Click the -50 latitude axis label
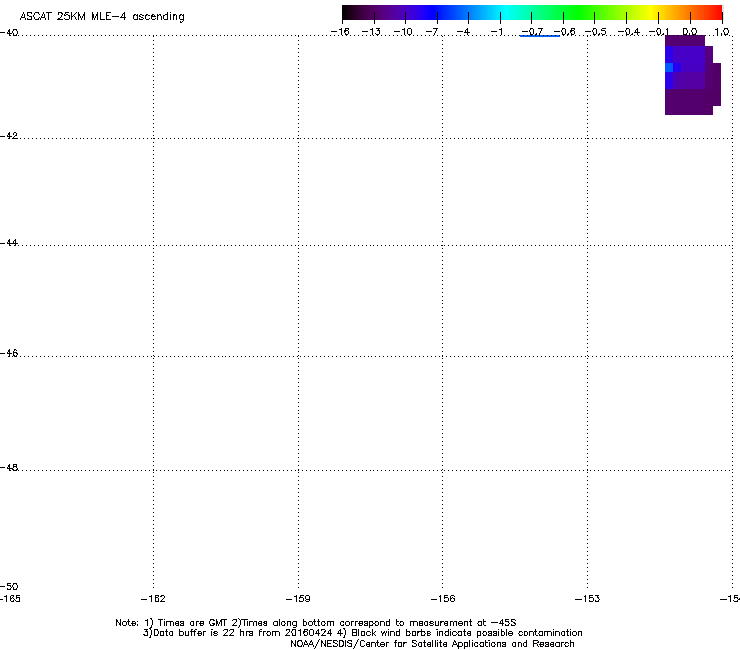740x650 pixels. (x=9, y=587)
